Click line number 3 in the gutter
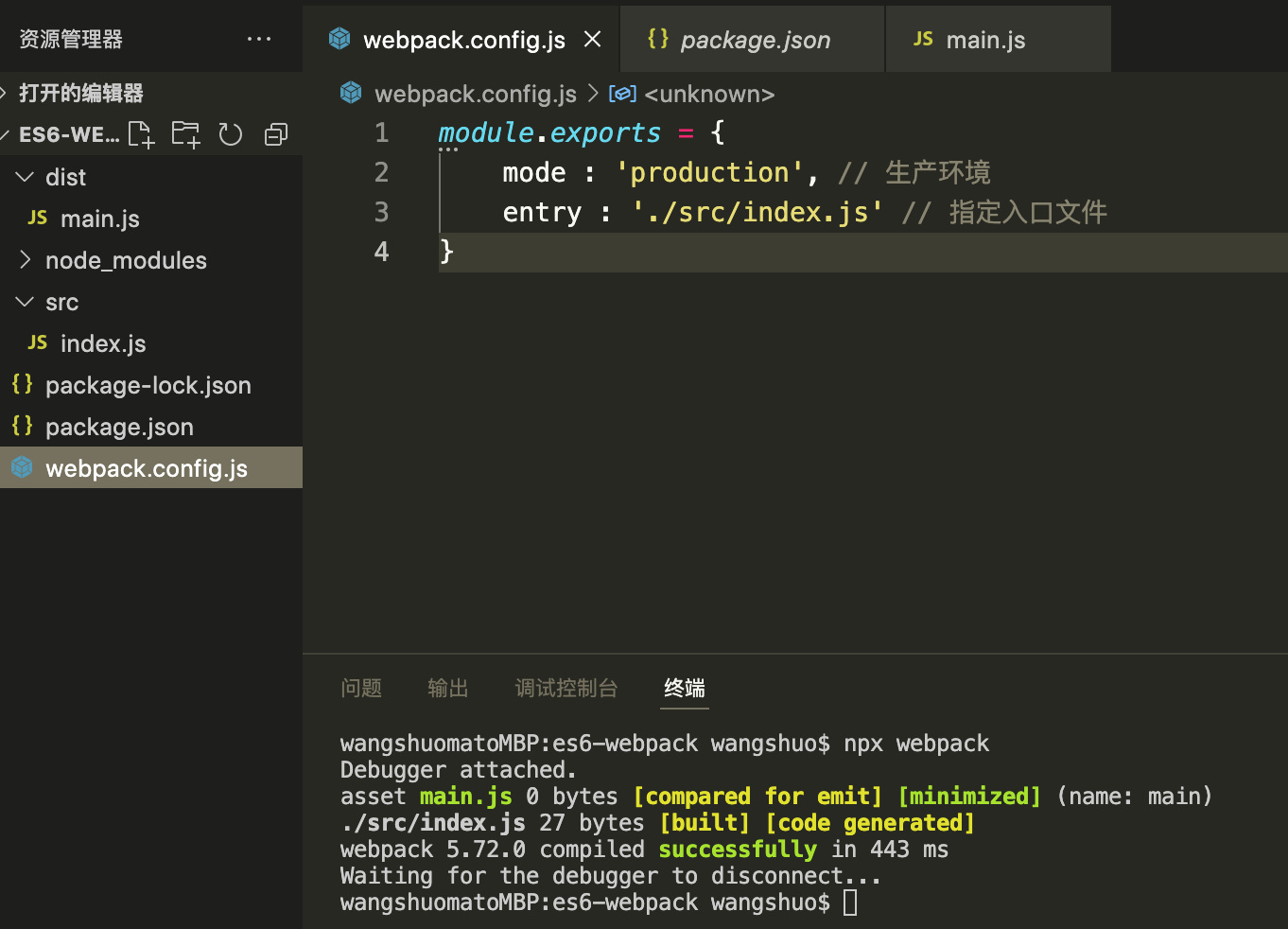The height and width of the screenshot is (929, 1288). 381,212
